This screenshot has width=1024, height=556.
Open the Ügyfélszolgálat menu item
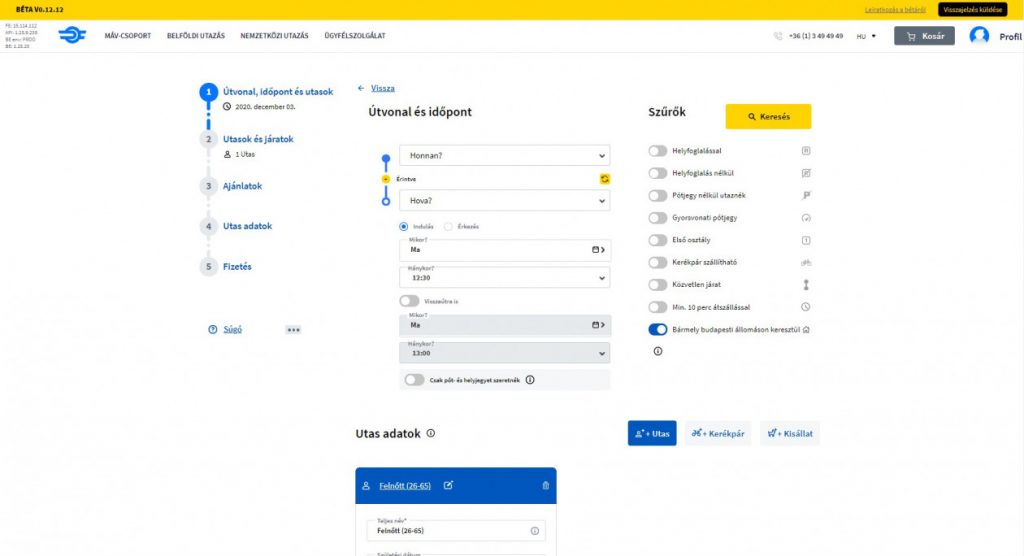point(355,36)
